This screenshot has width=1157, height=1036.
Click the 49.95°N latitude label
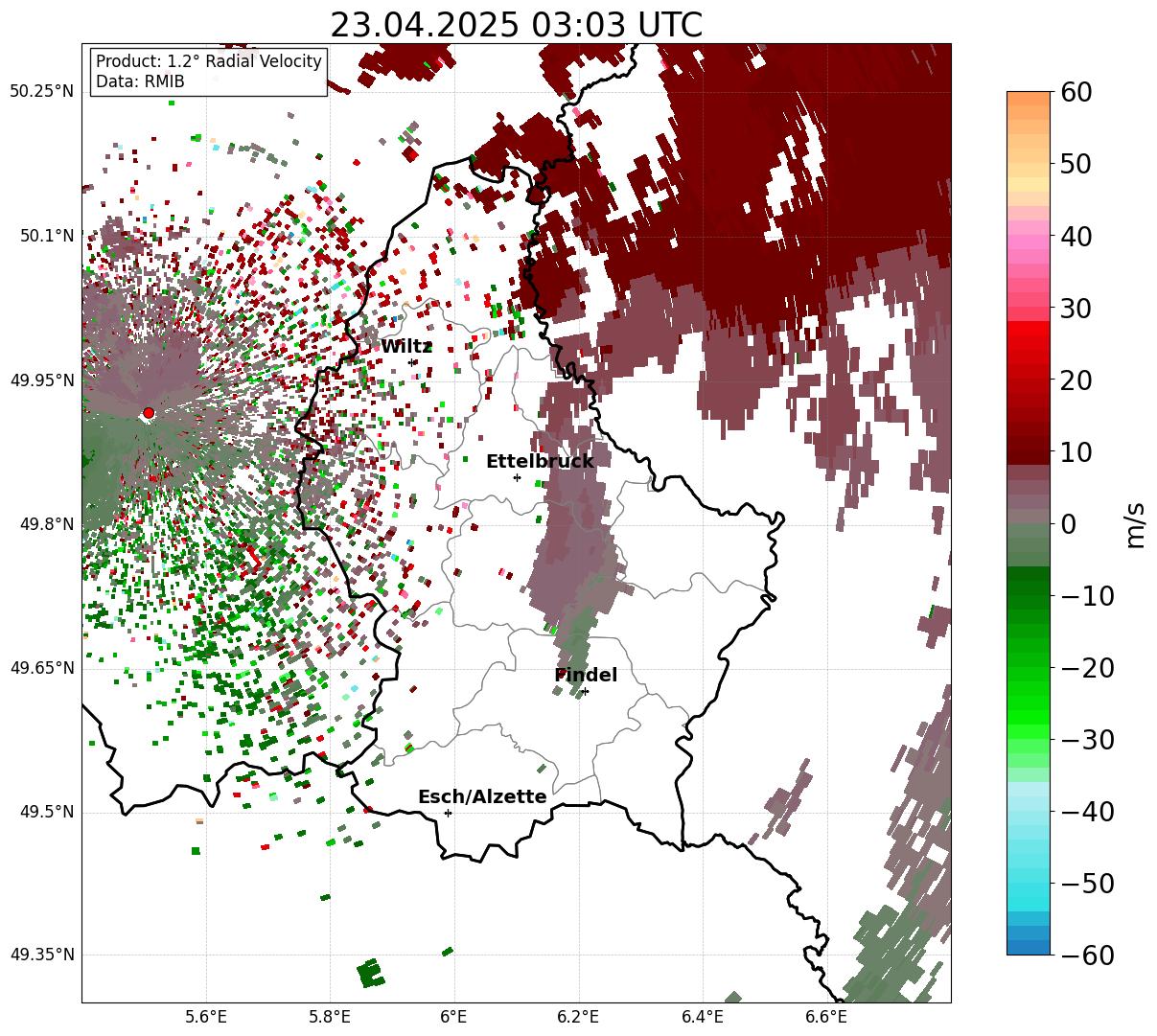pyautogui.click(x=42, y=380)
